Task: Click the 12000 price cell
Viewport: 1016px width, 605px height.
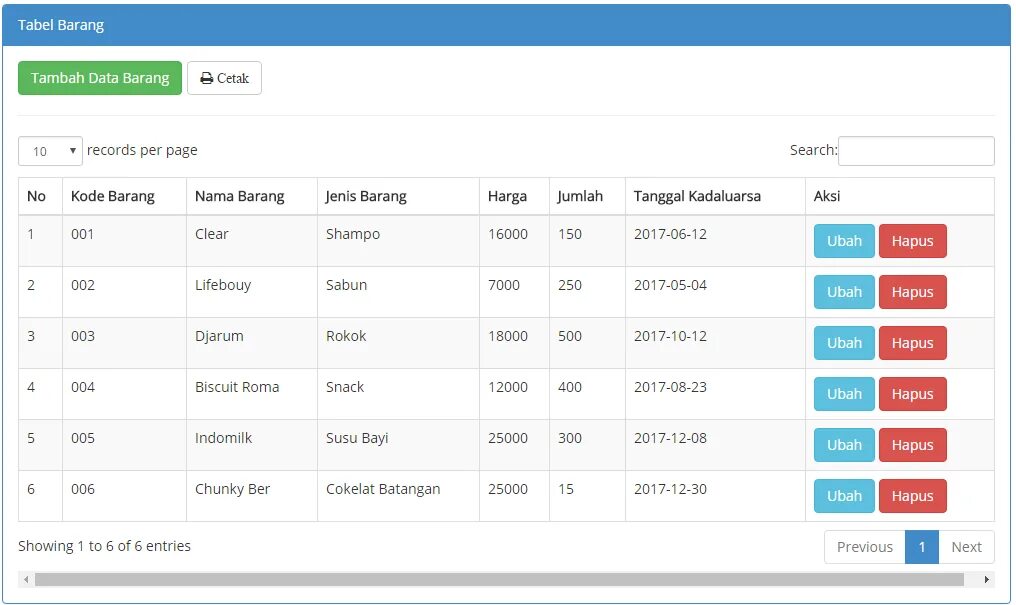Action: 514,394
